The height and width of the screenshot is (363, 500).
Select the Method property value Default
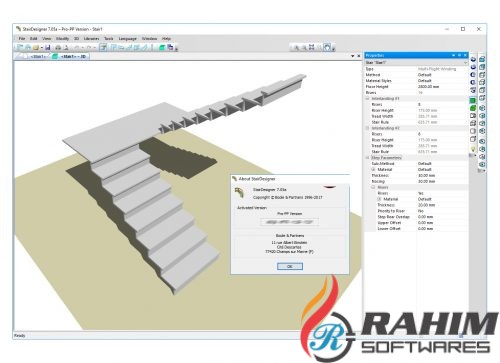tap(443, 75)
